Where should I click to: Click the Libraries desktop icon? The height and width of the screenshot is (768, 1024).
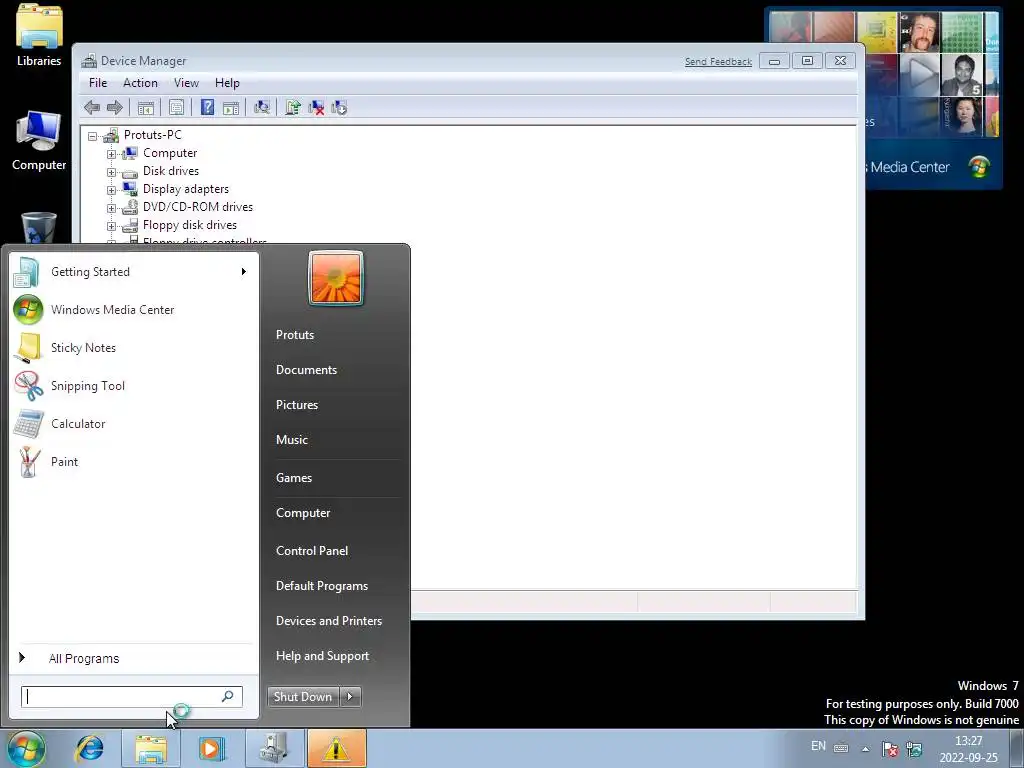(x=39, y=36)
